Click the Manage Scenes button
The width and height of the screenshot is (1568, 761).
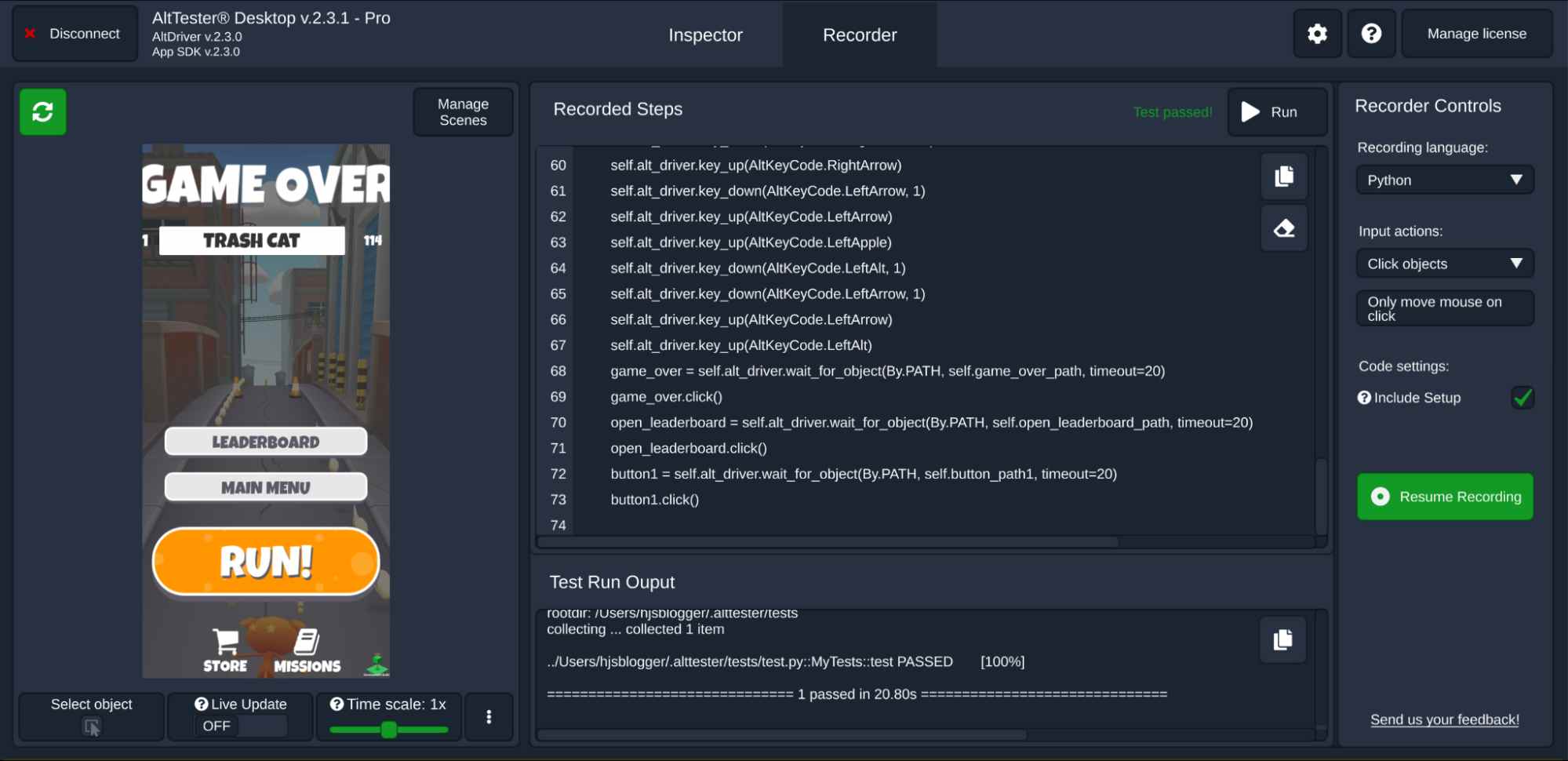coord(463,112)
